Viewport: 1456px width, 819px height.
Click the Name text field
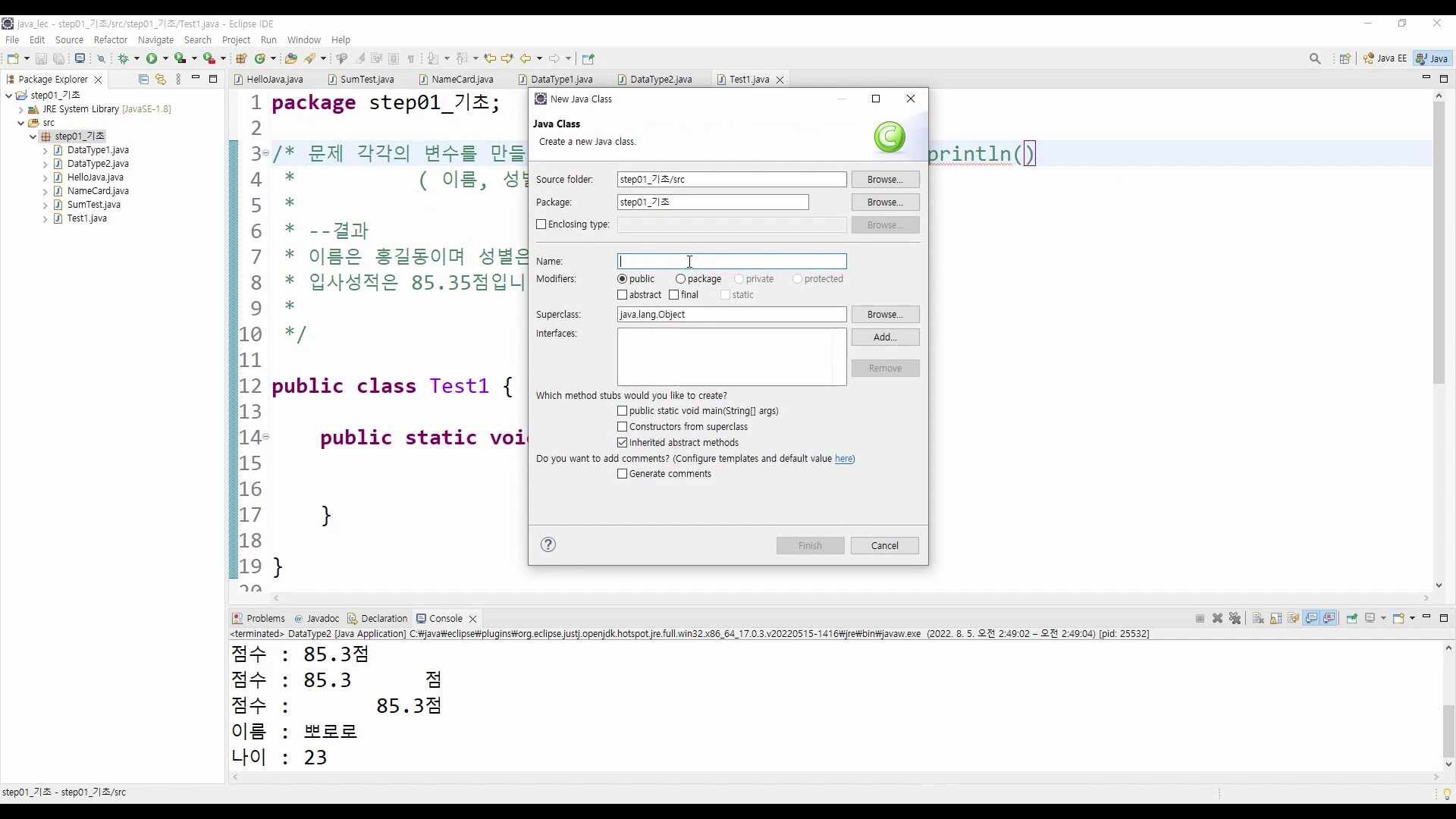[x=731, y=261]
